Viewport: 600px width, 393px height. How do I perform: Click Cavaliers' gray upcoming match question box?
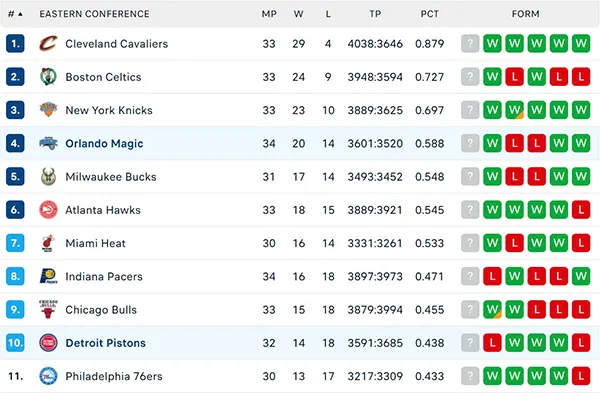coord(470,43)
